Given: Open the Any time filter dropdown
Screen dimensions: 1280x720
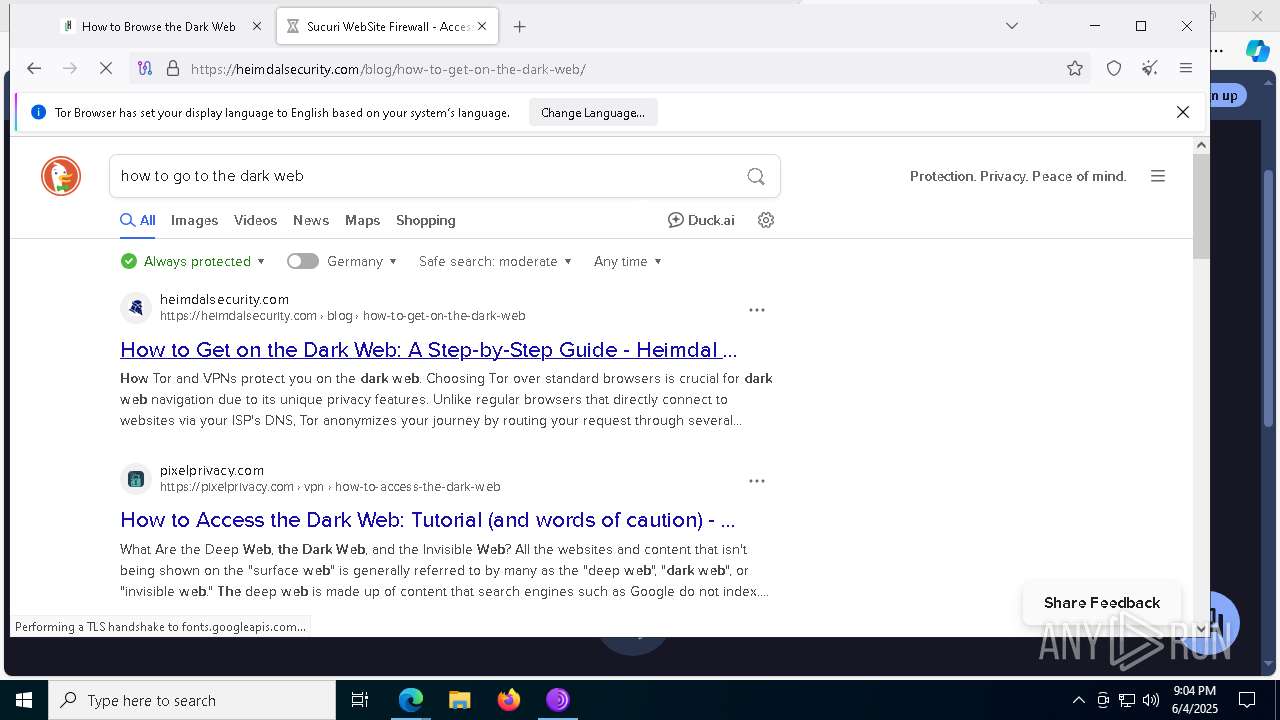Looking at the screenshot, I should pos(628,261).
